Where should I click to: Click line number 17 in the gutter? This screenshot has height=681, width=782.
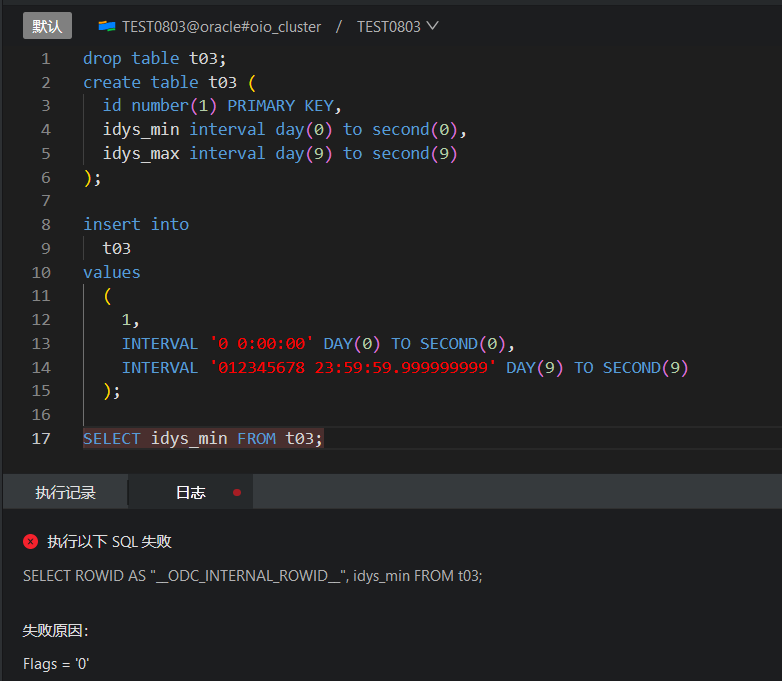click(41, 438)
